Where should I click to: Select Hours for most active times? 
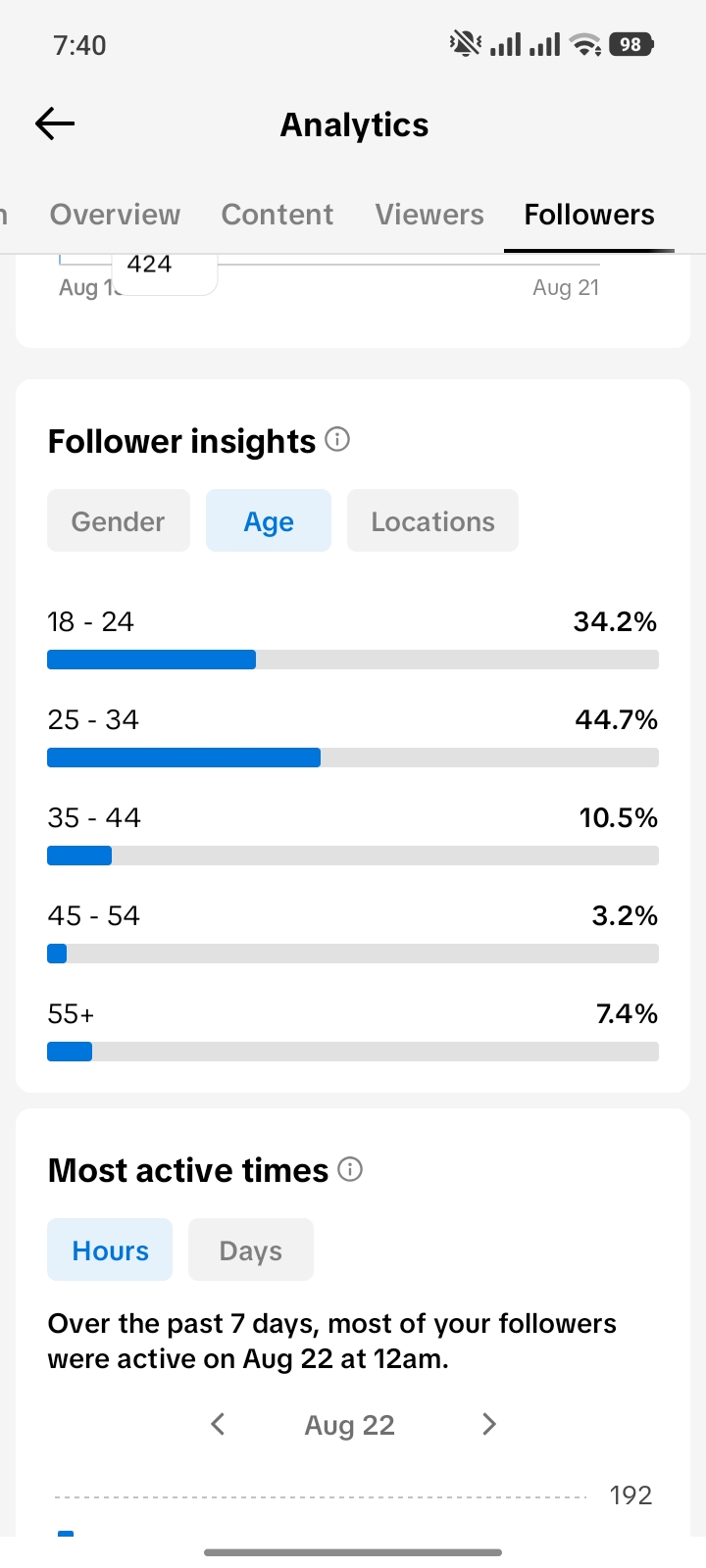click(110, 1249)
